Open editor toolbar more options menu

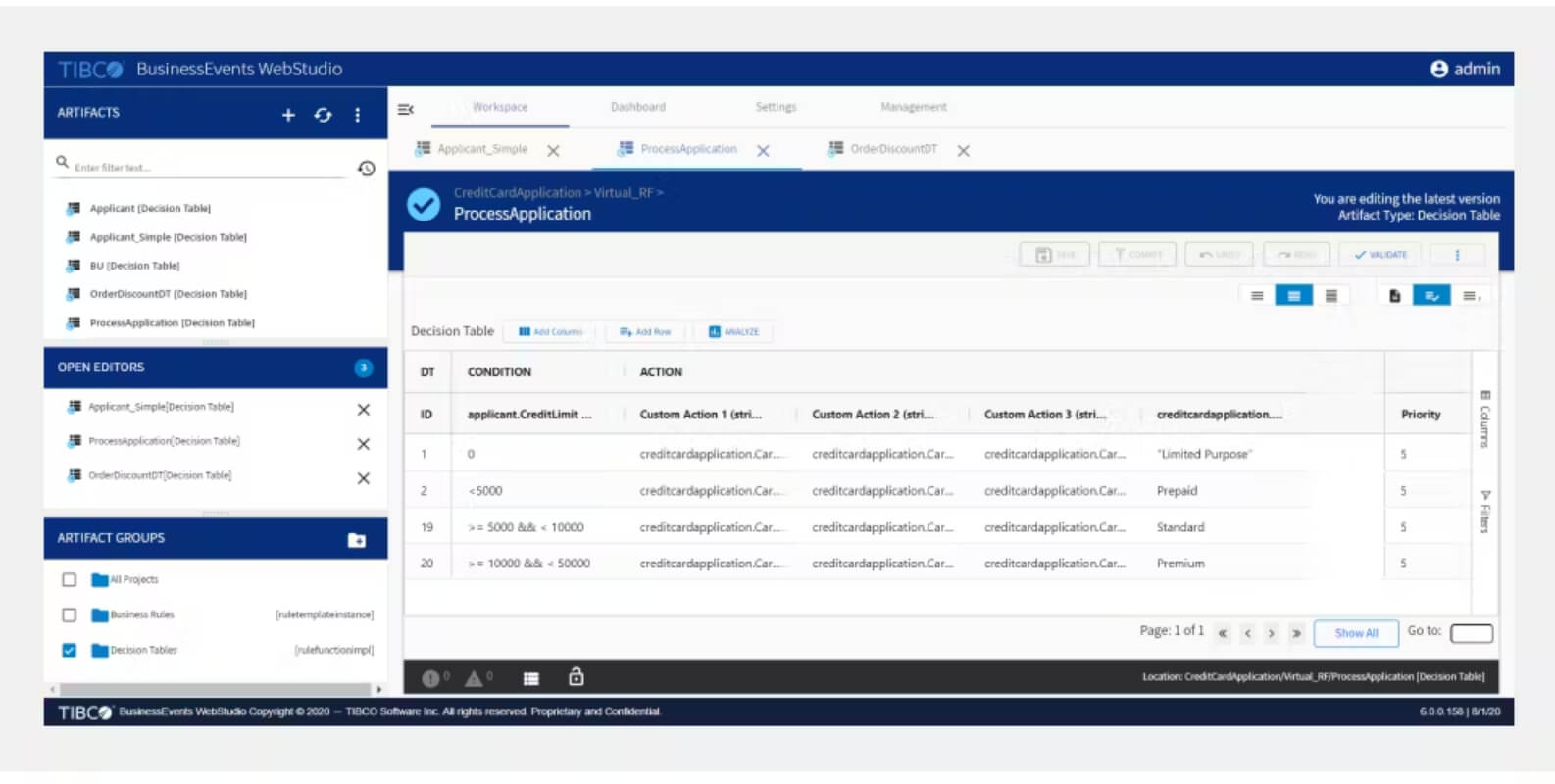(x=1457, y=255)
